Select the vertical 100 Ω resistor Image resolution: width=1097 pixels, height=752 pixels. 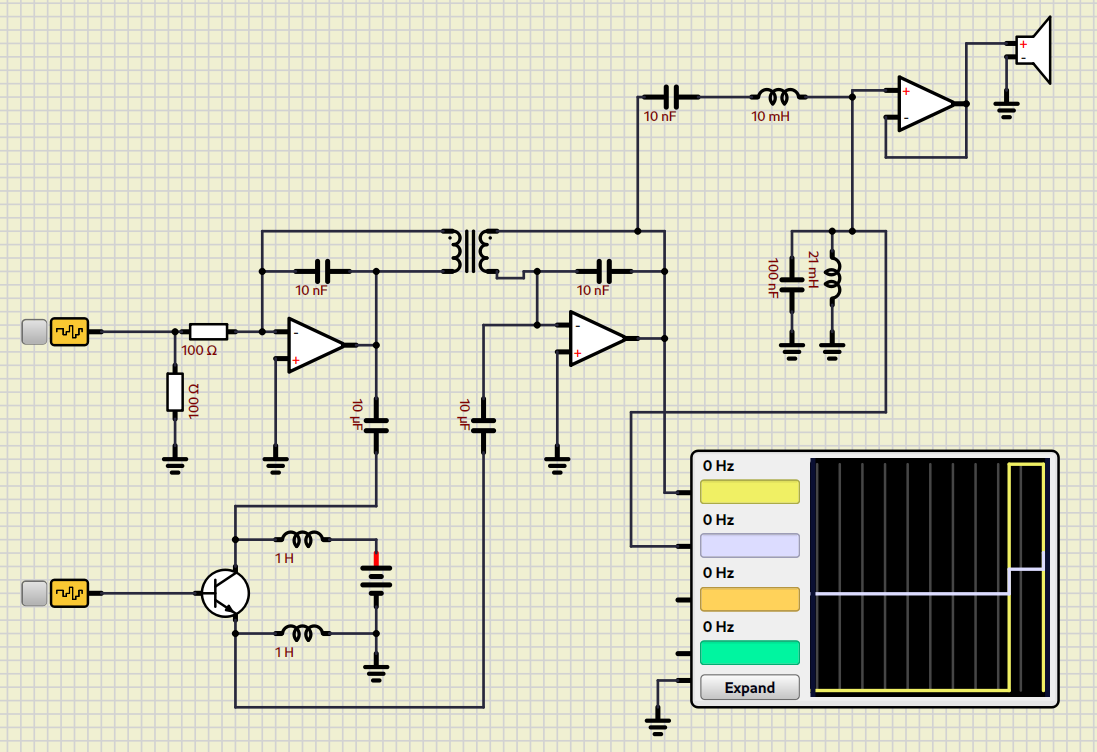pos(175,392)
